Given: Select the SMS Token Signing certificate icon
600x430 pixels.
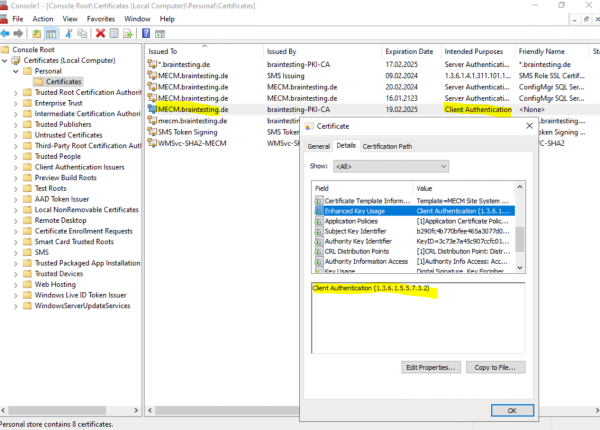Looking at the screenshot, I should [x=152, y=132].
